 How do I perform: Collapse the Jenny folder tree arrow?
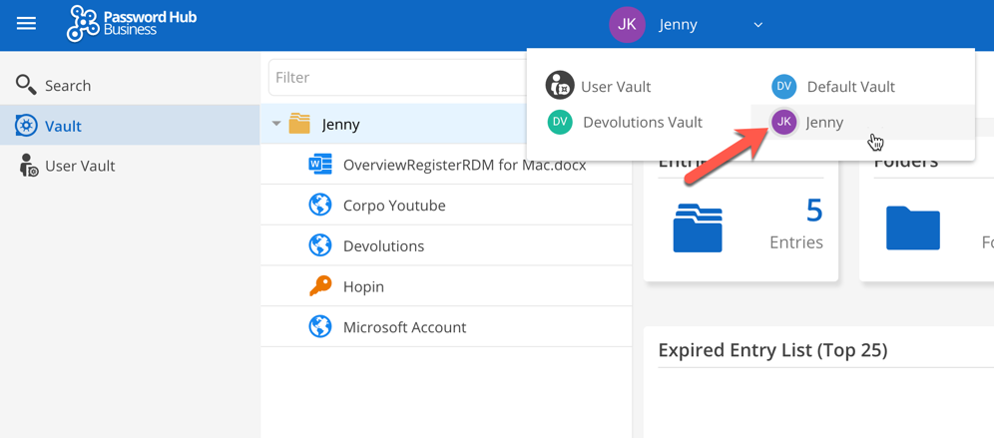(x=276, y=125)
